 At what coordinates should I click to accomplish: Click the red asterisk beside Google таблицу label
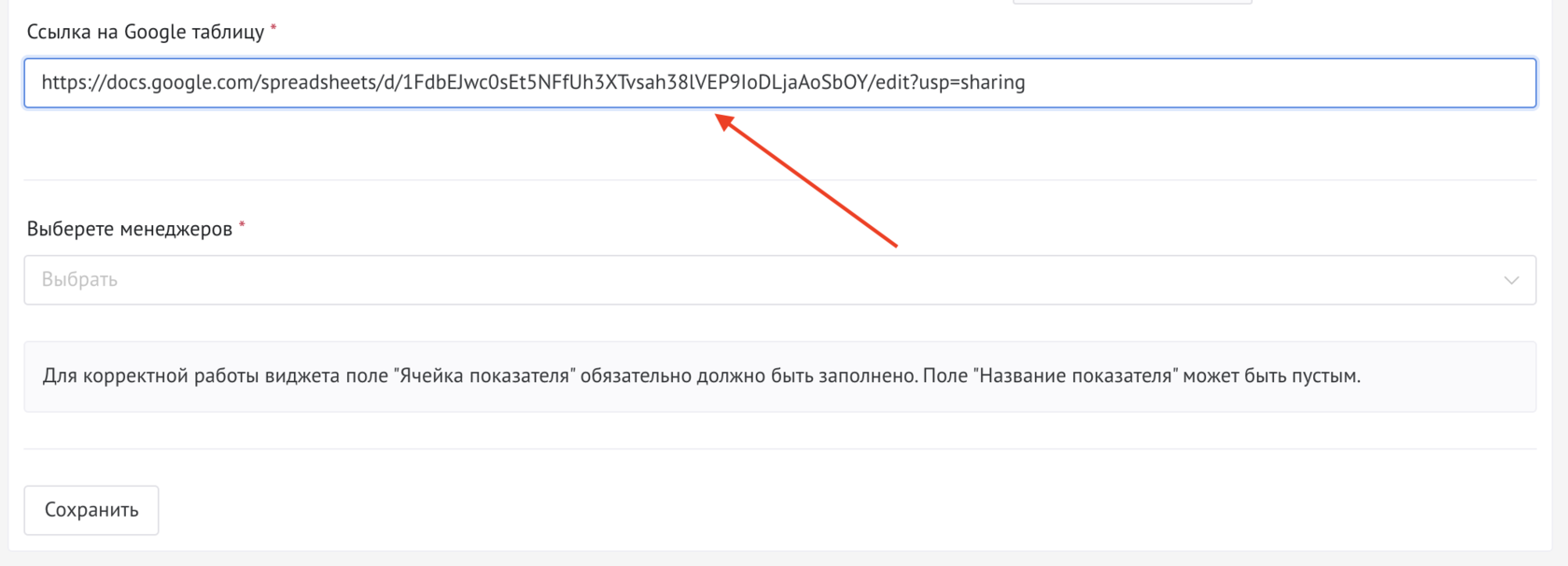click(273, 28)
